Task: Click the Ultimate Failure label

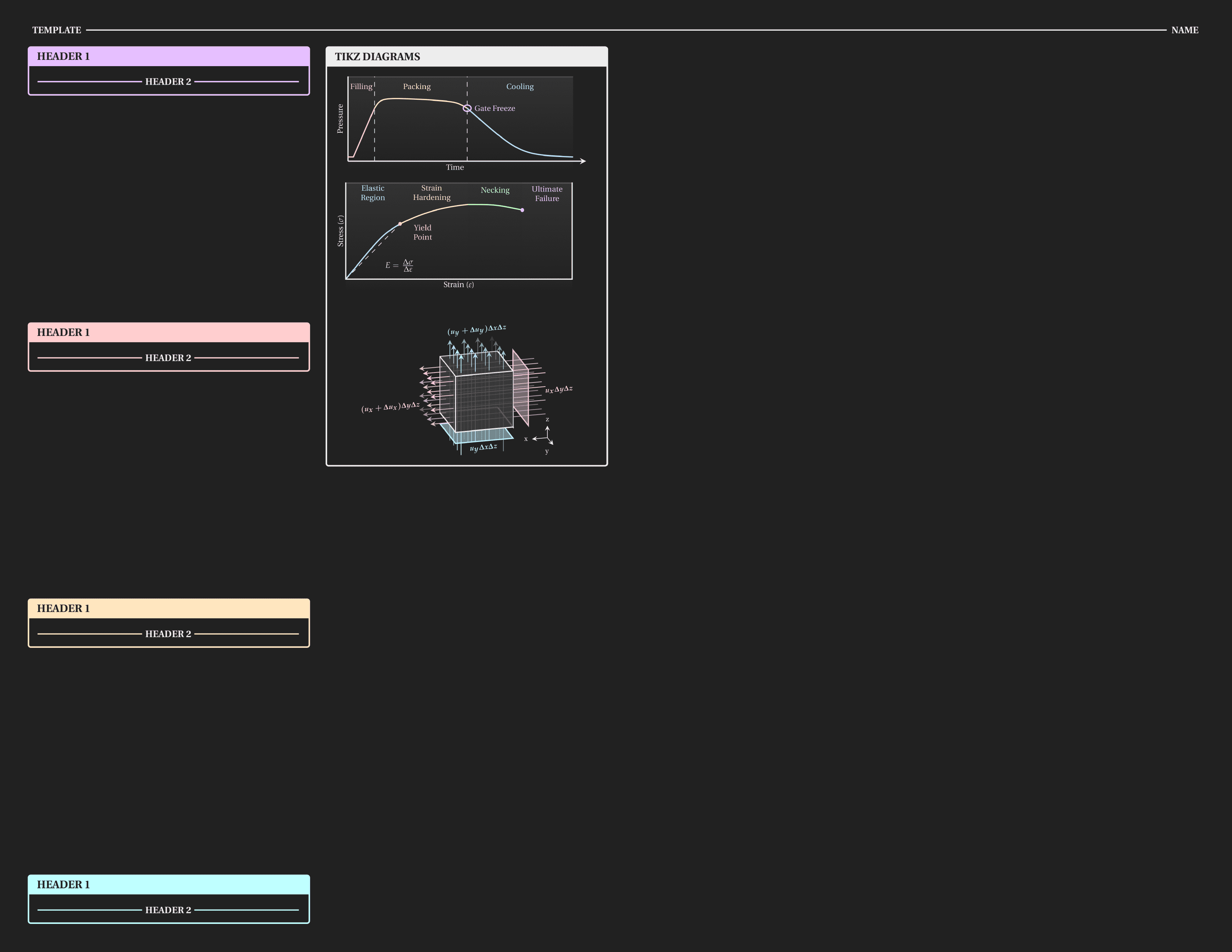Action: 547,193
